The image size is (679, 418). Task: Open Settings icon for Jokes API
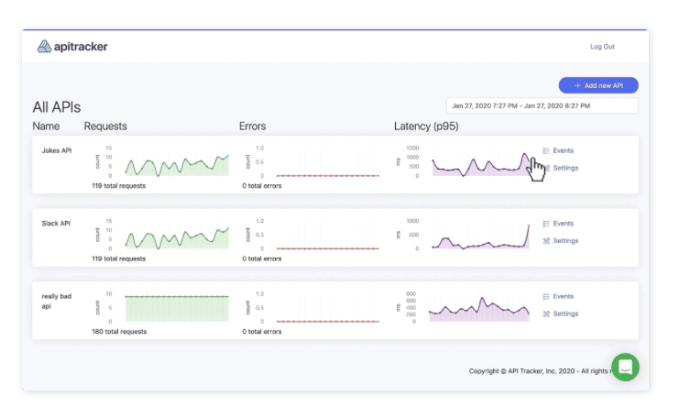[547, 168]
